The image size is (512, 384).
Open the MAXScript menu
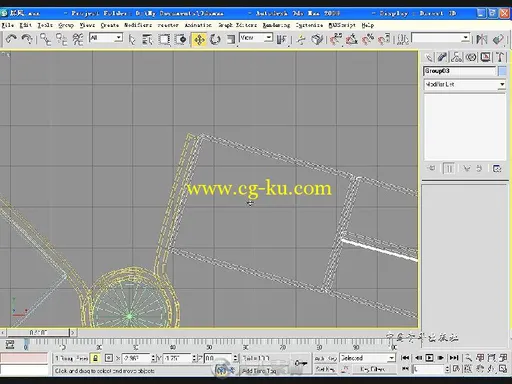(342, 25)
